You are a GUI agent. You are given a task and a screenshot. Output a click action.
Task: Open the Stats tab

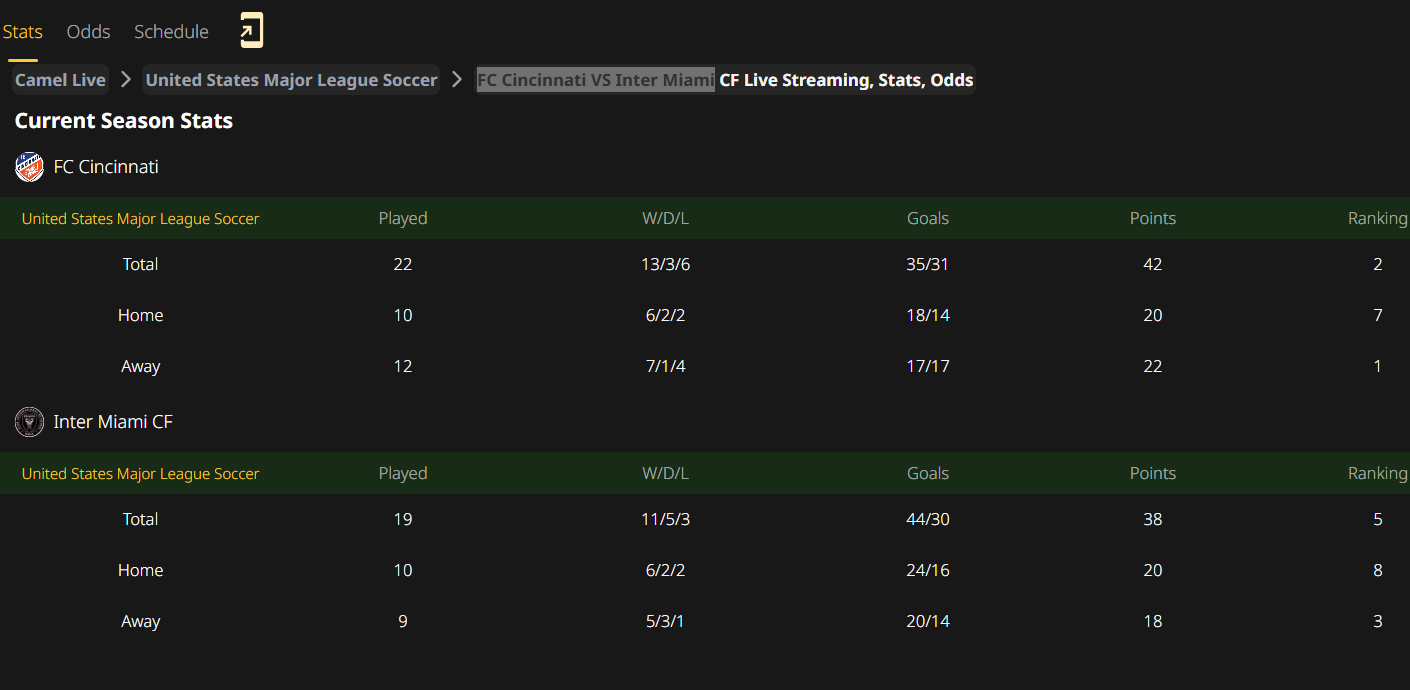pos(22,32)
